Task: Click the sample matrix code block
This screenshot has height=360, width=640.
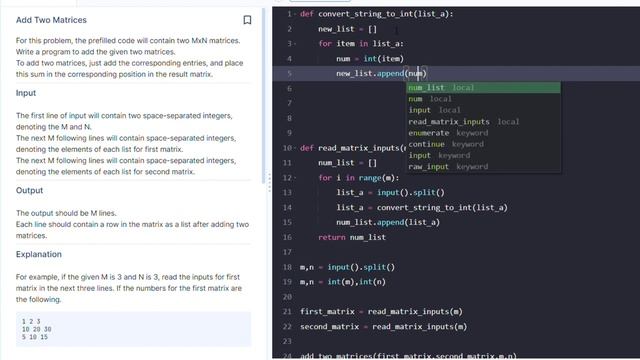Action: click(133, 329)
